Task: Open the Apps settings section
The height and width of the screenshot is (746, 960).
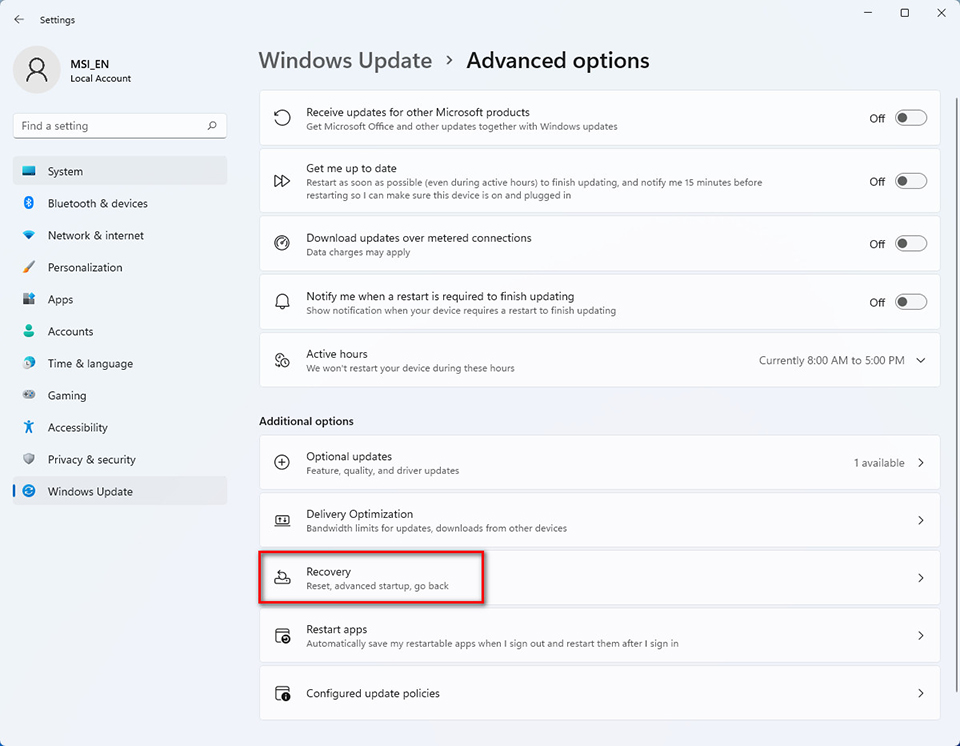Action: click(x=60, y=299)
